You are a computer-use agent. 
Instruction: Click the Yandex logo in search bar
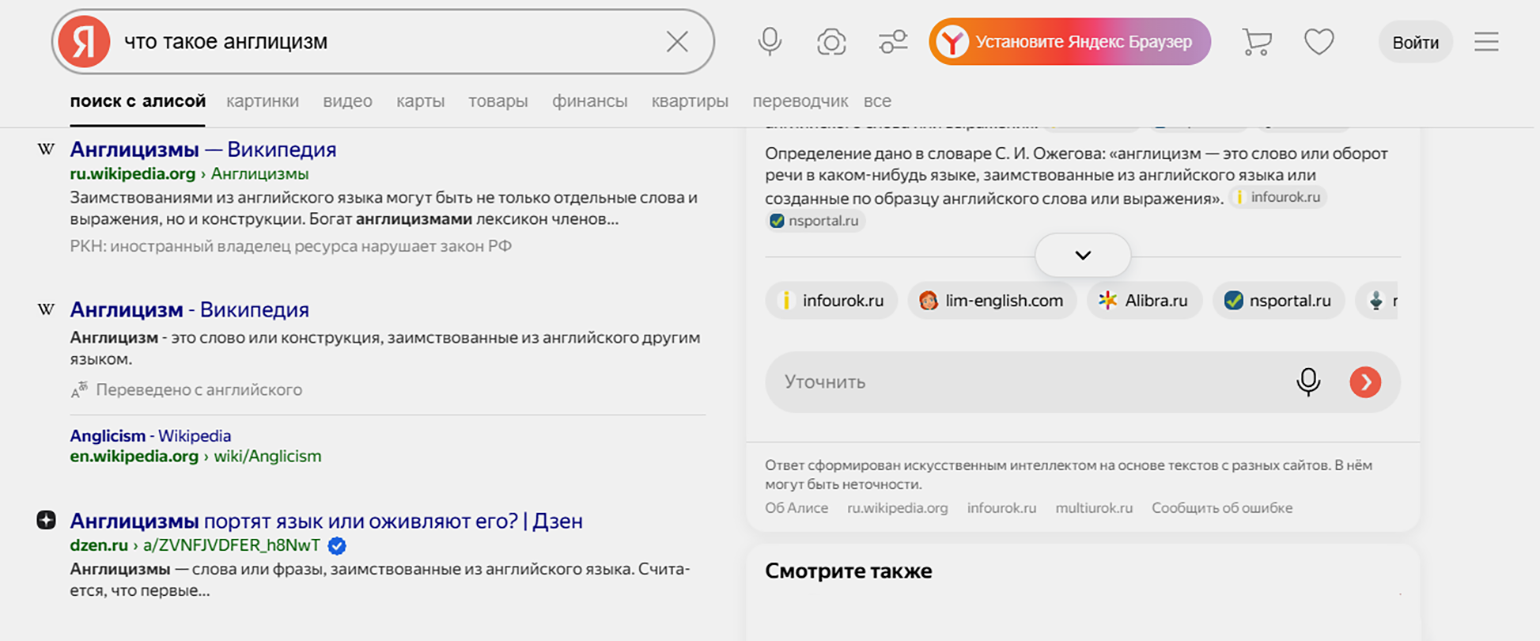click(x=83, y=42)
